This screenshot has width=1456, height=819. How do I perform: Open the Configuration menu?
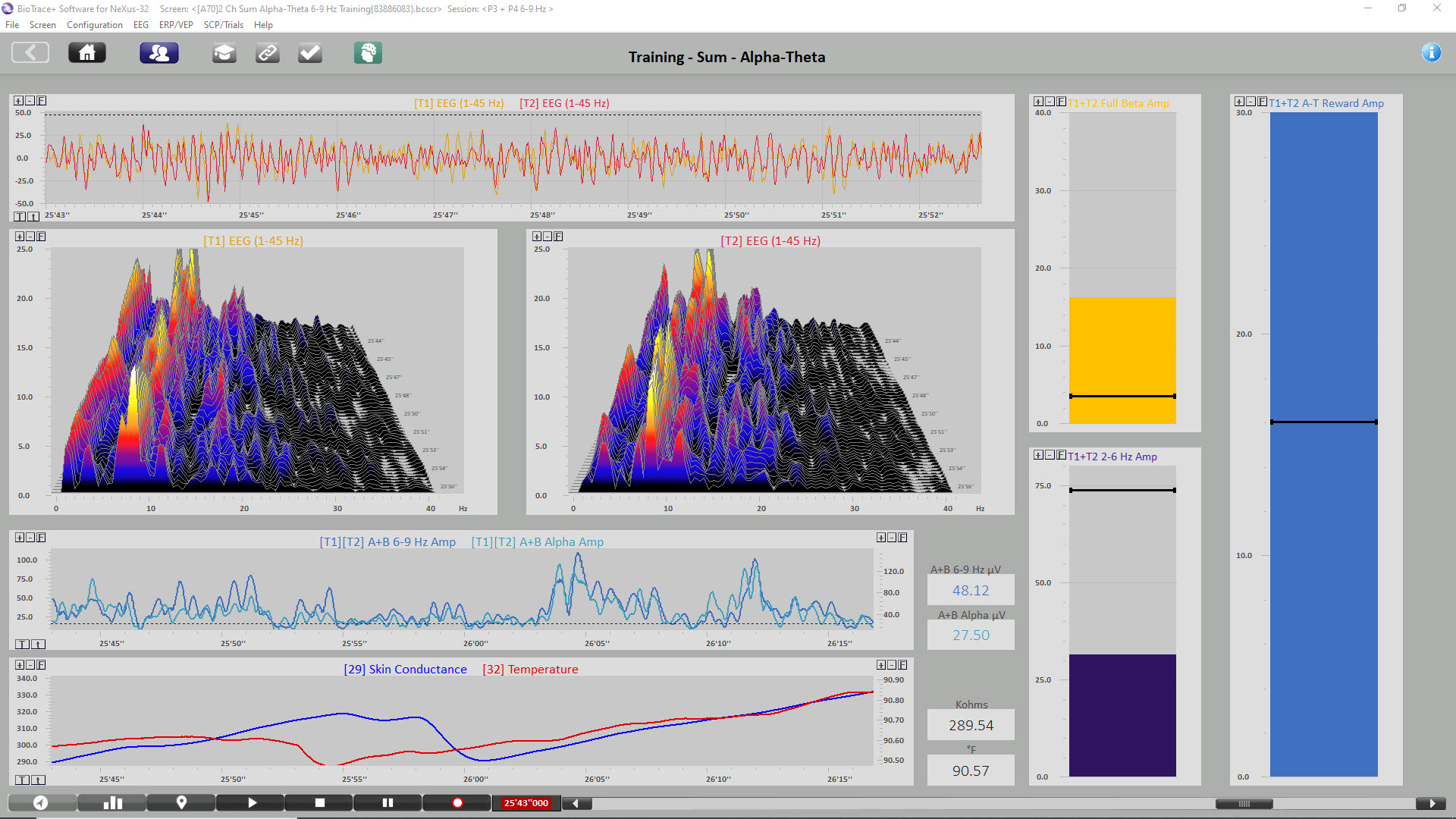[94, 25]
